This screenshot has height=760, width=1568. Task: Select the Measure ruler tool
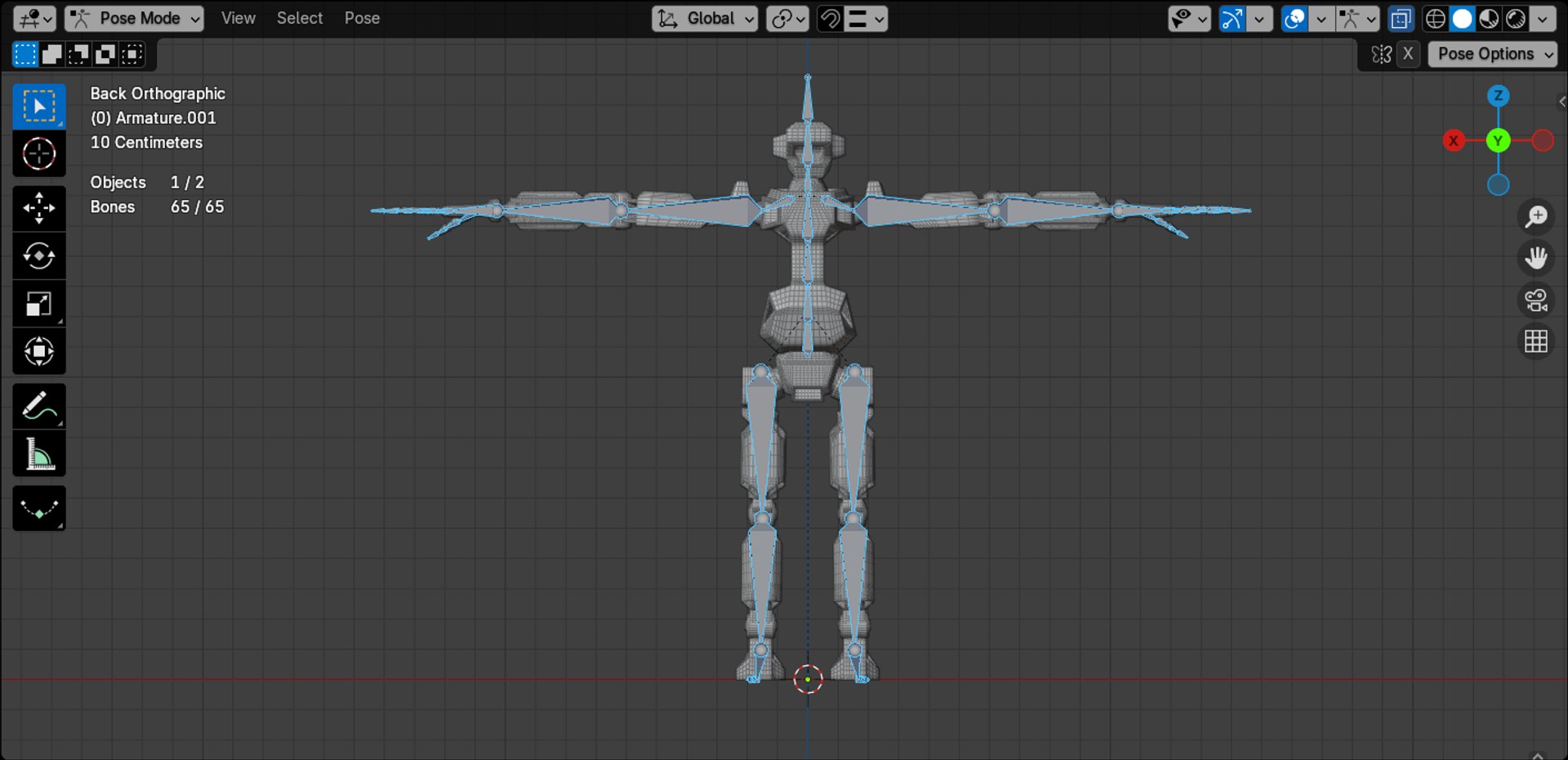(x=38, y=454)
